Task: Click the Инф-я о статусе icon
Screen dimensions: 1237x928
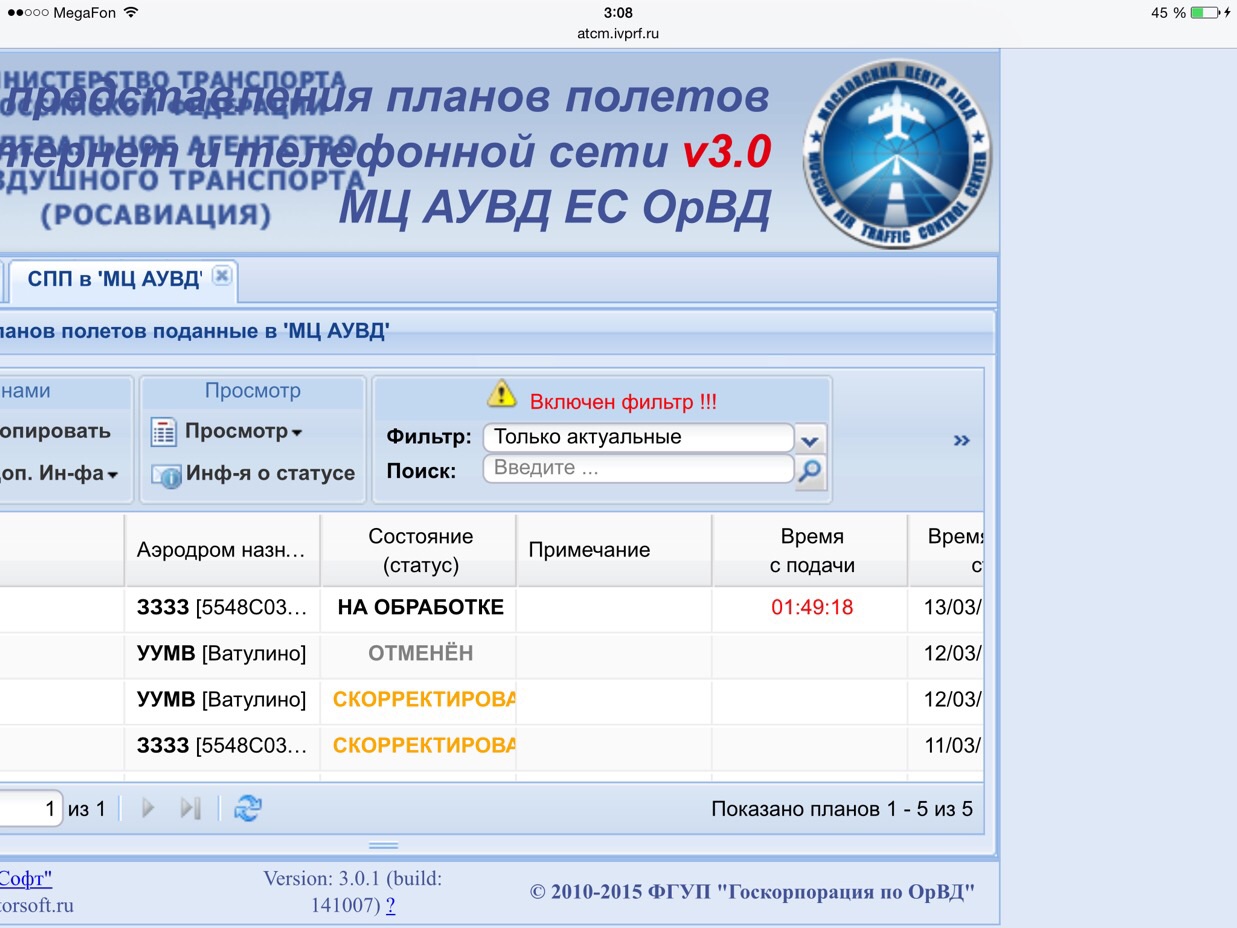Action: pos(165,475)
